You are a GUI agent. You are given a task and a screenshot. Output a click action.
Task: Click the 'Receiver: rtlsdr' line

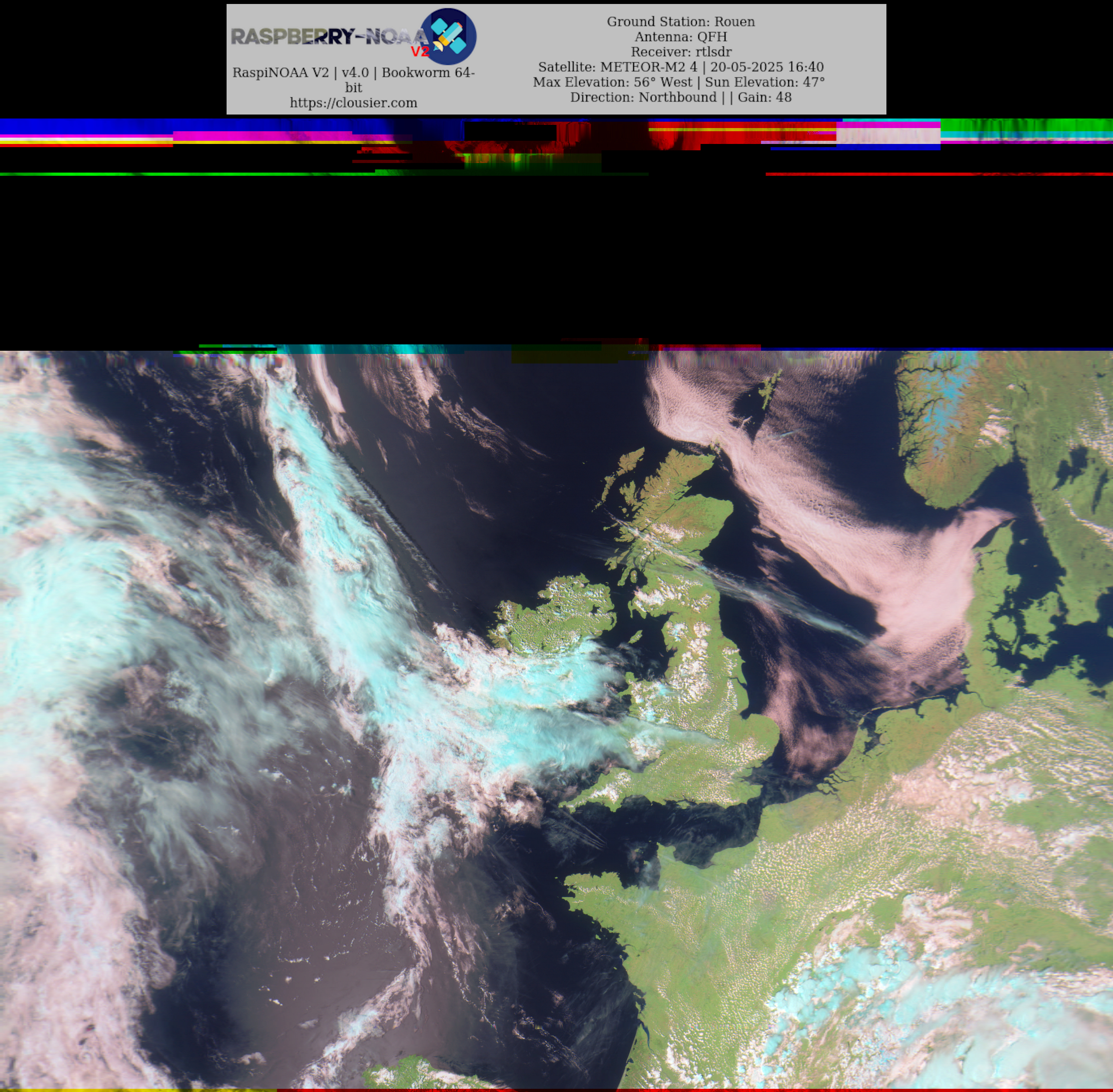click(681, 52)
